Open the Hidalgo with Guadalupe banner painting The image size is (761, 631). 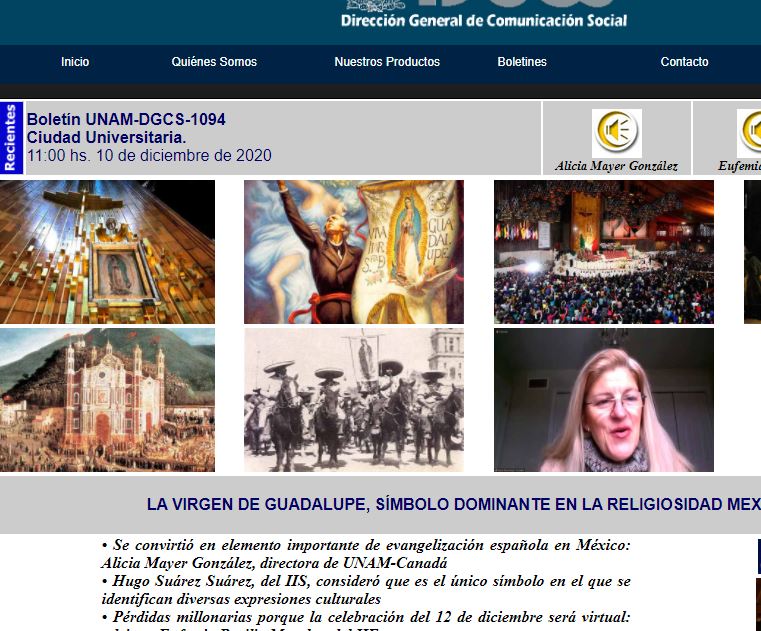tap(354, 252)
